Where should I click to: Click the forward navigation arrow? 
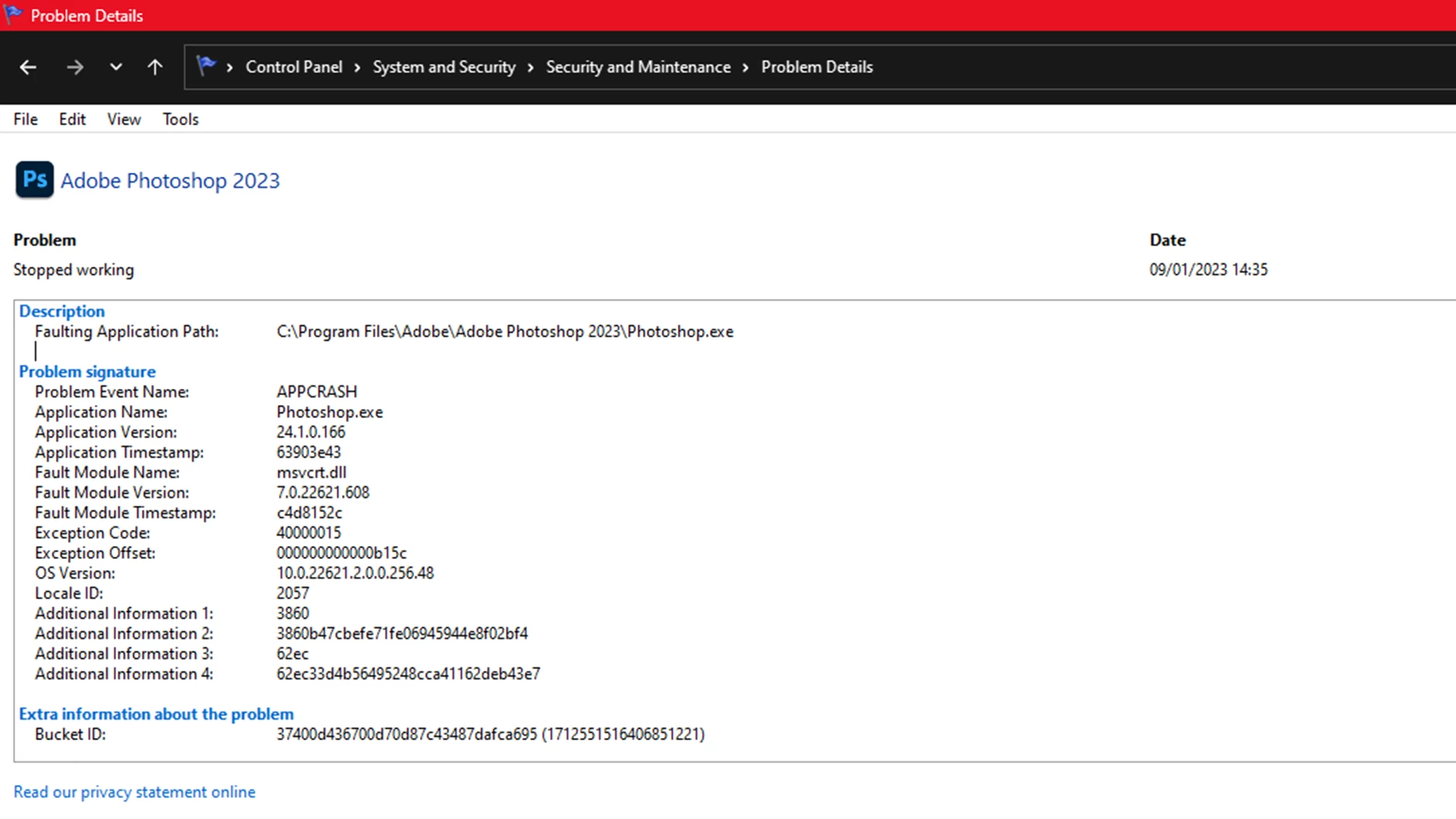click(74, 67)
